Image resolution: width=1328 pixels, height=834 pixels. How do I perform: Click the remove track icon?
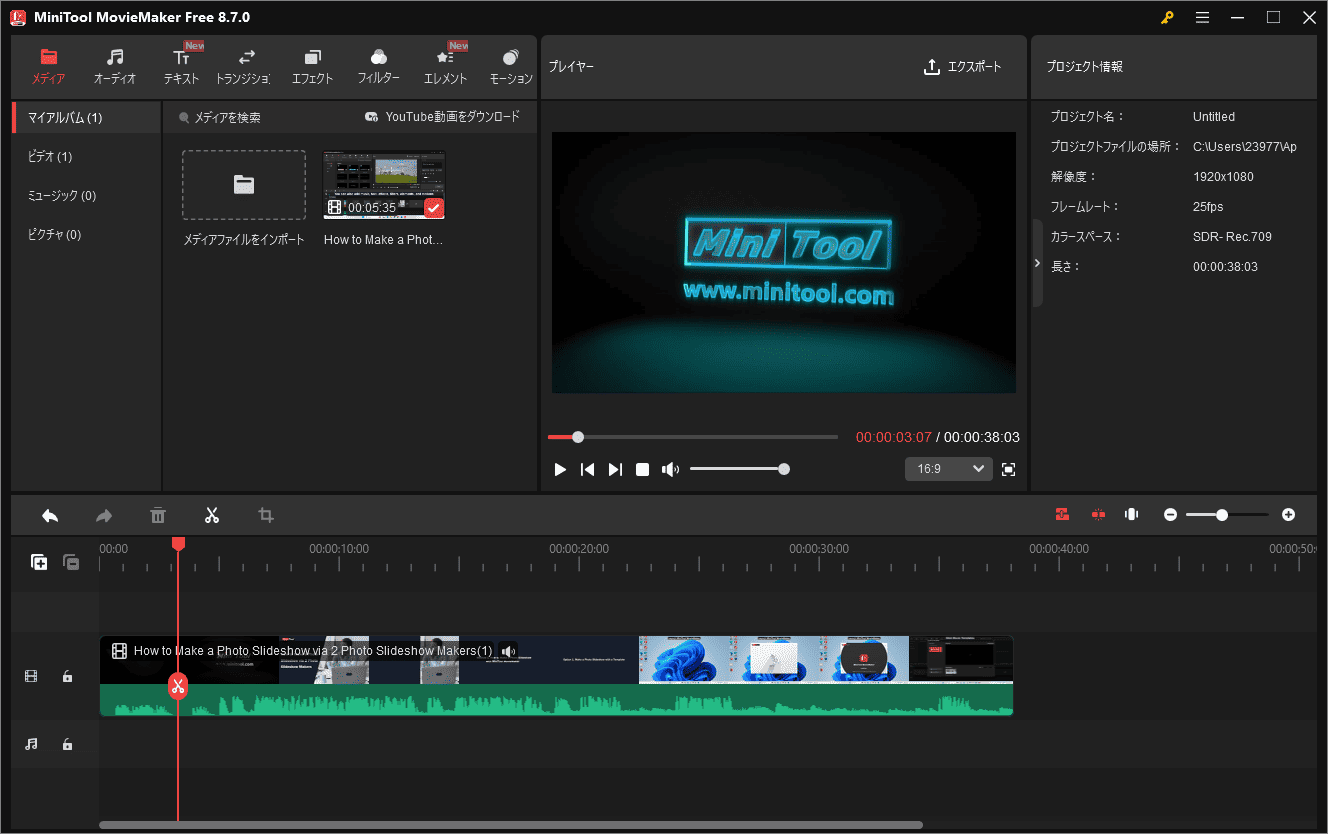tap(71, 562)
